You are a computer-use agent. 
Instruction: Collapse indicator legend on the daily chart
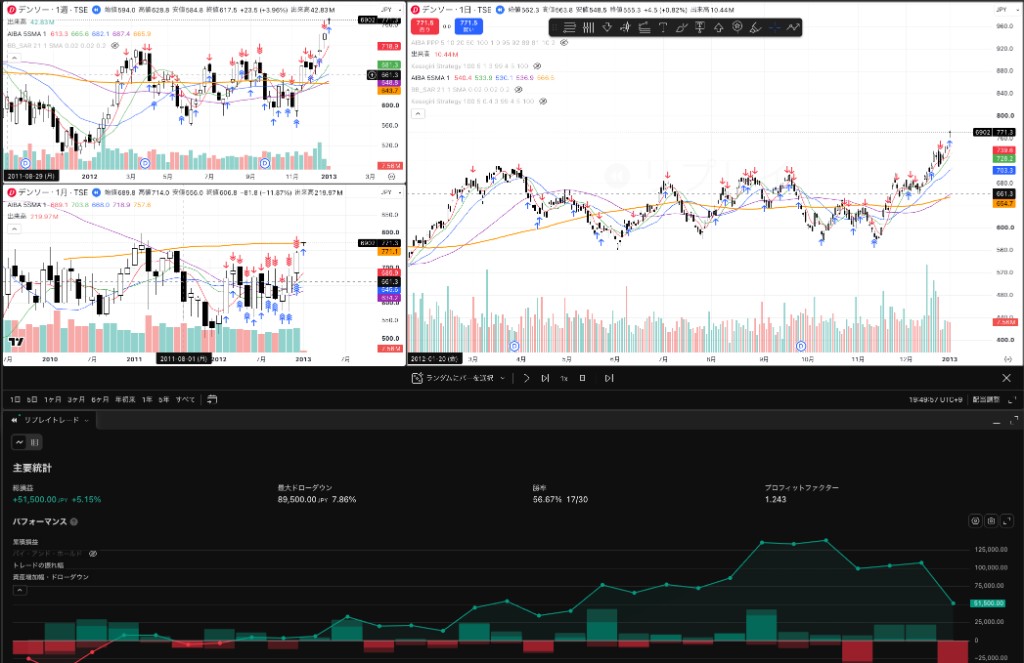point(418,114)
